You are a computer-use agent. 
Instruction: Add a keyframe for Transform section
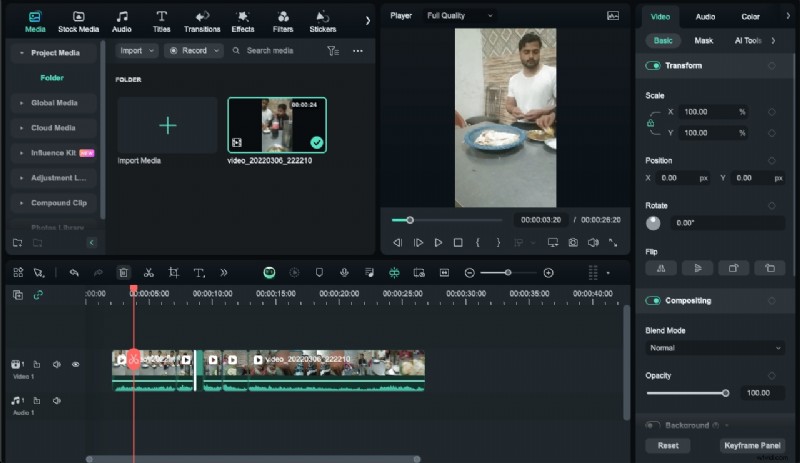coord(771,66)
